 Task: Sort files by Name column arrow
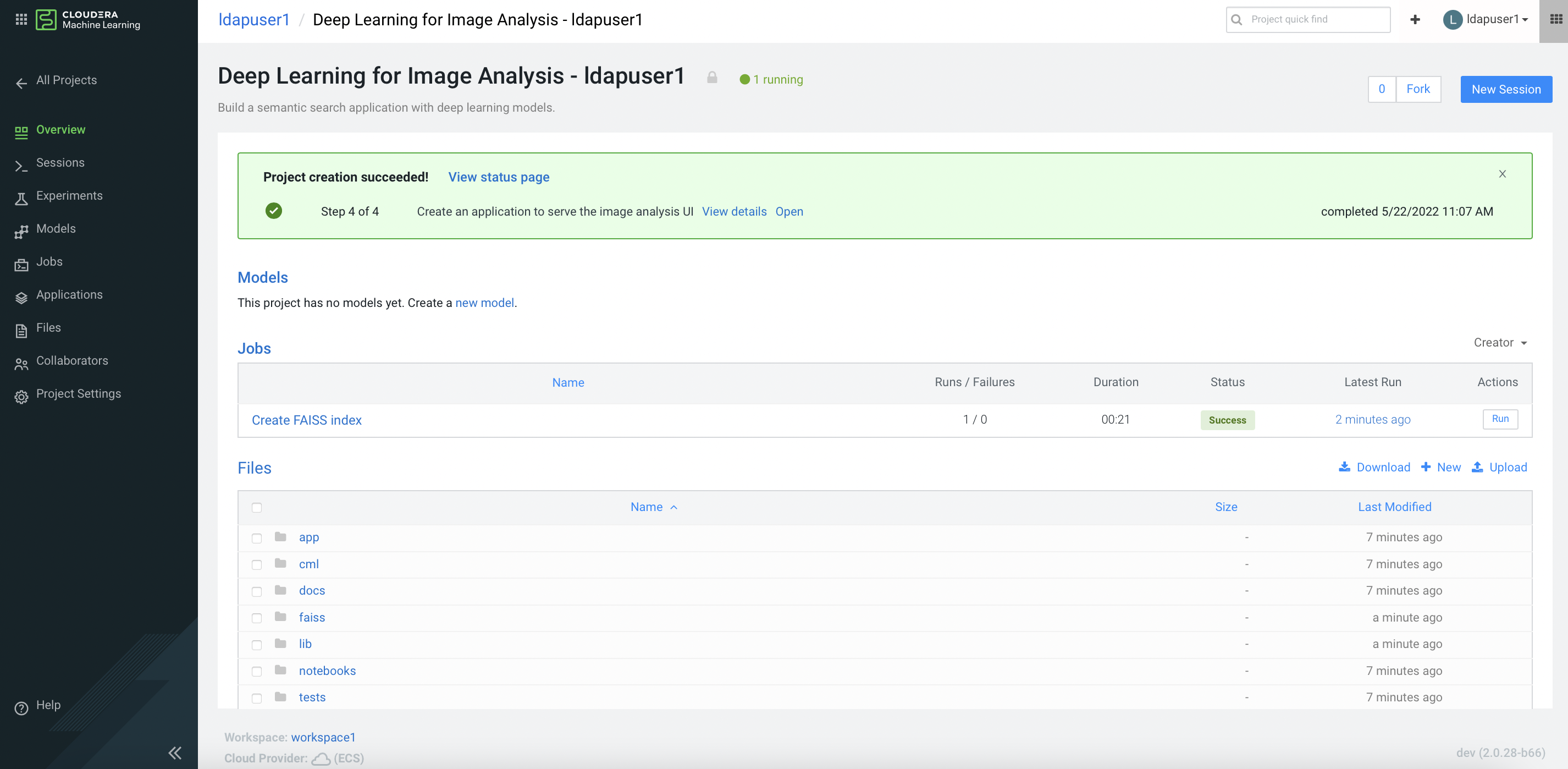tap(673, 507)
